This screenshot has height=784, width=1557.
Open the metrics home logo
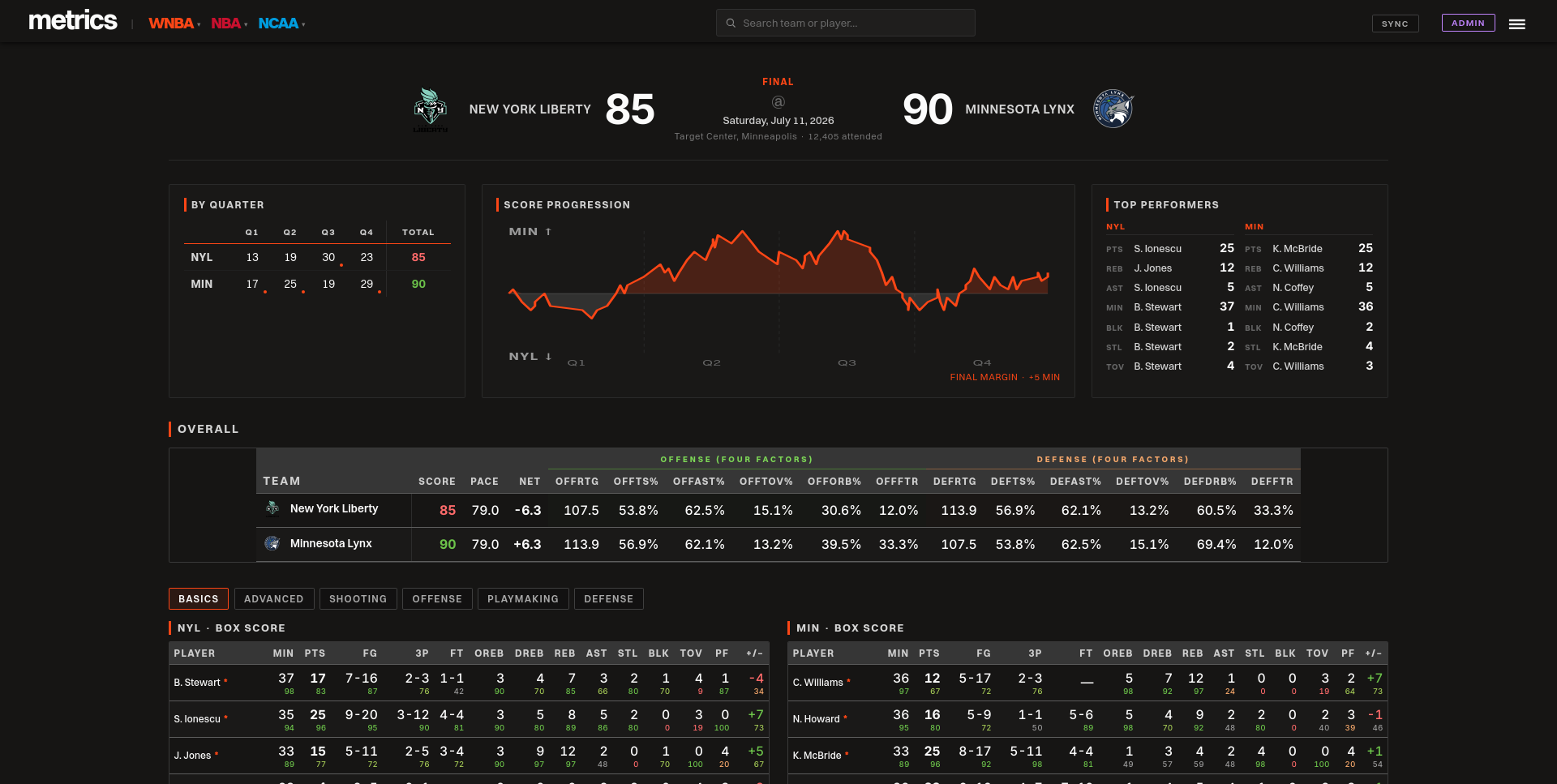tap(73, 21)
